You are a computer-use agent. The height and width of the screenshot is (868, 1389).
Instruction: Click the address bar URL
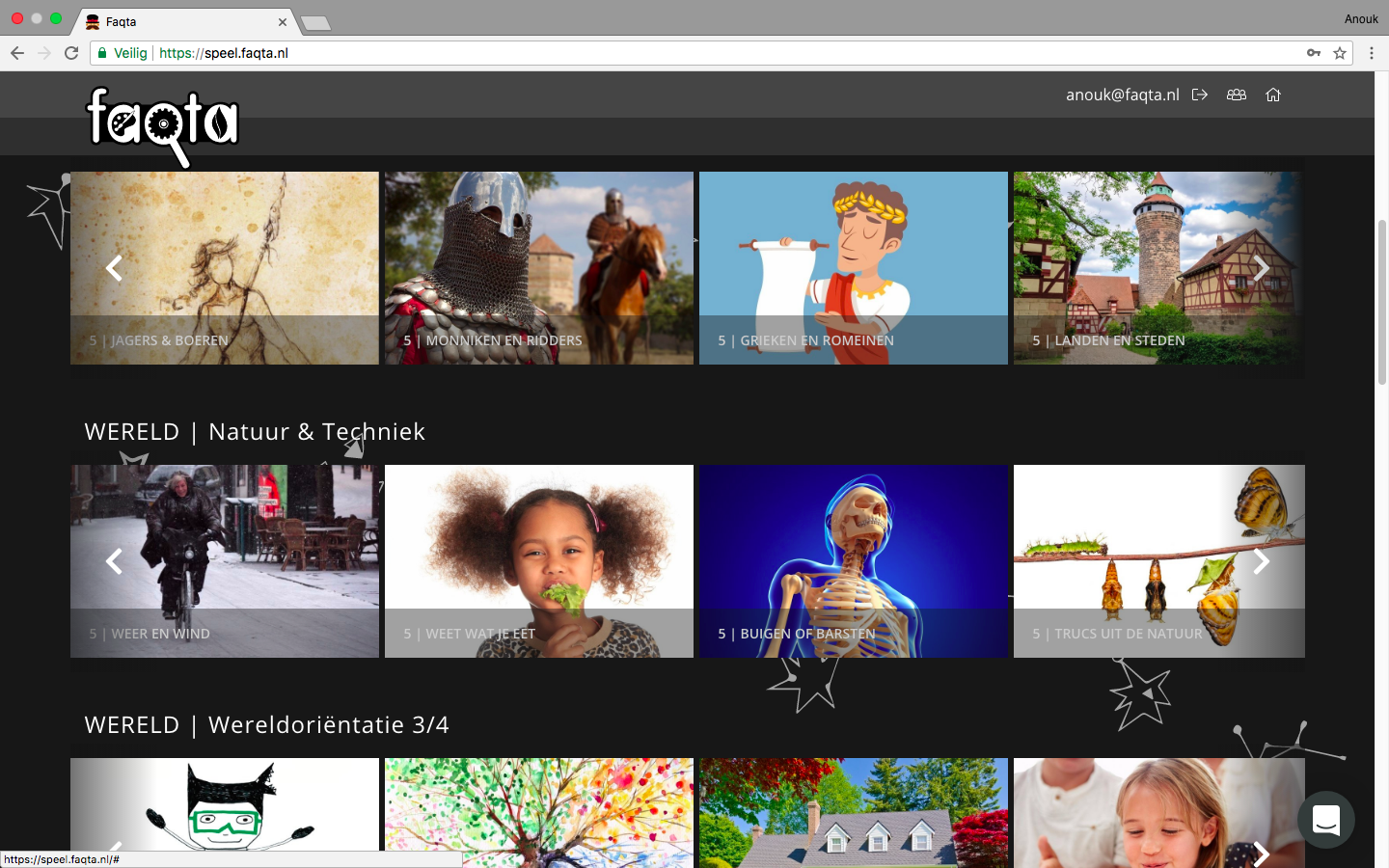(x=224, y=53)
